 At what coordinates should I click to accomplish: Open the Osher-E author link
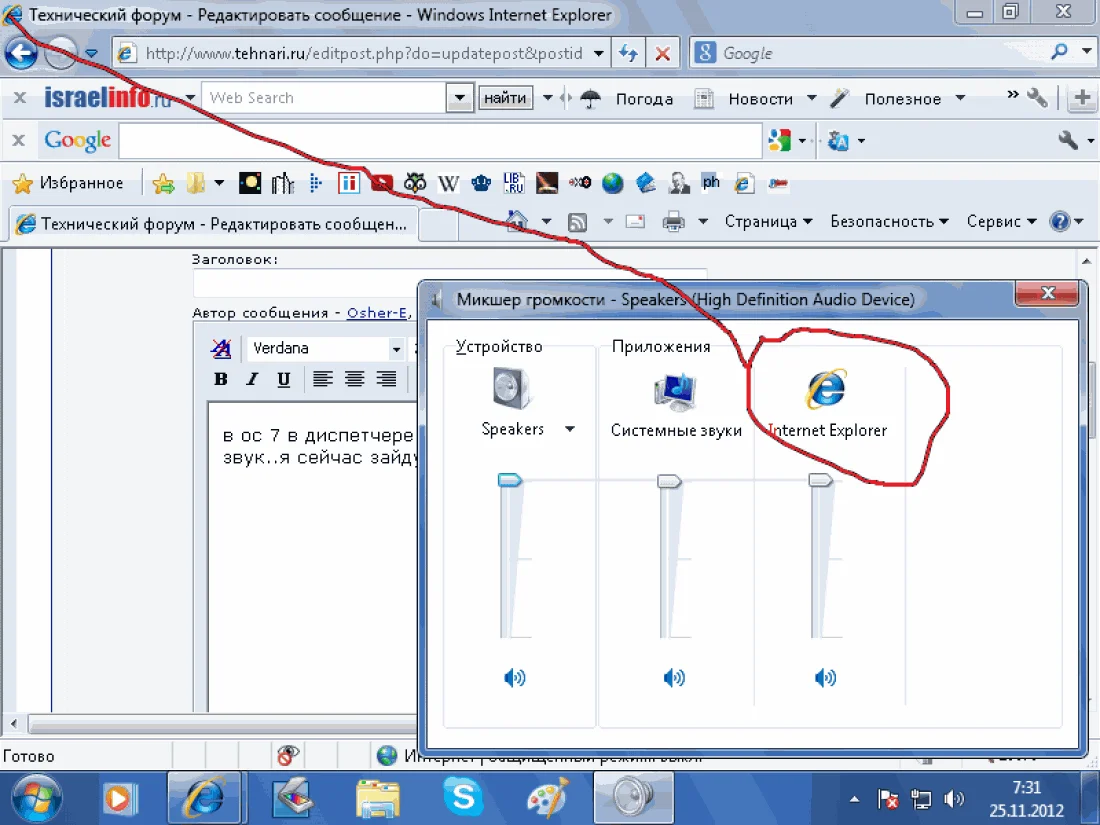tap(377, 313)
